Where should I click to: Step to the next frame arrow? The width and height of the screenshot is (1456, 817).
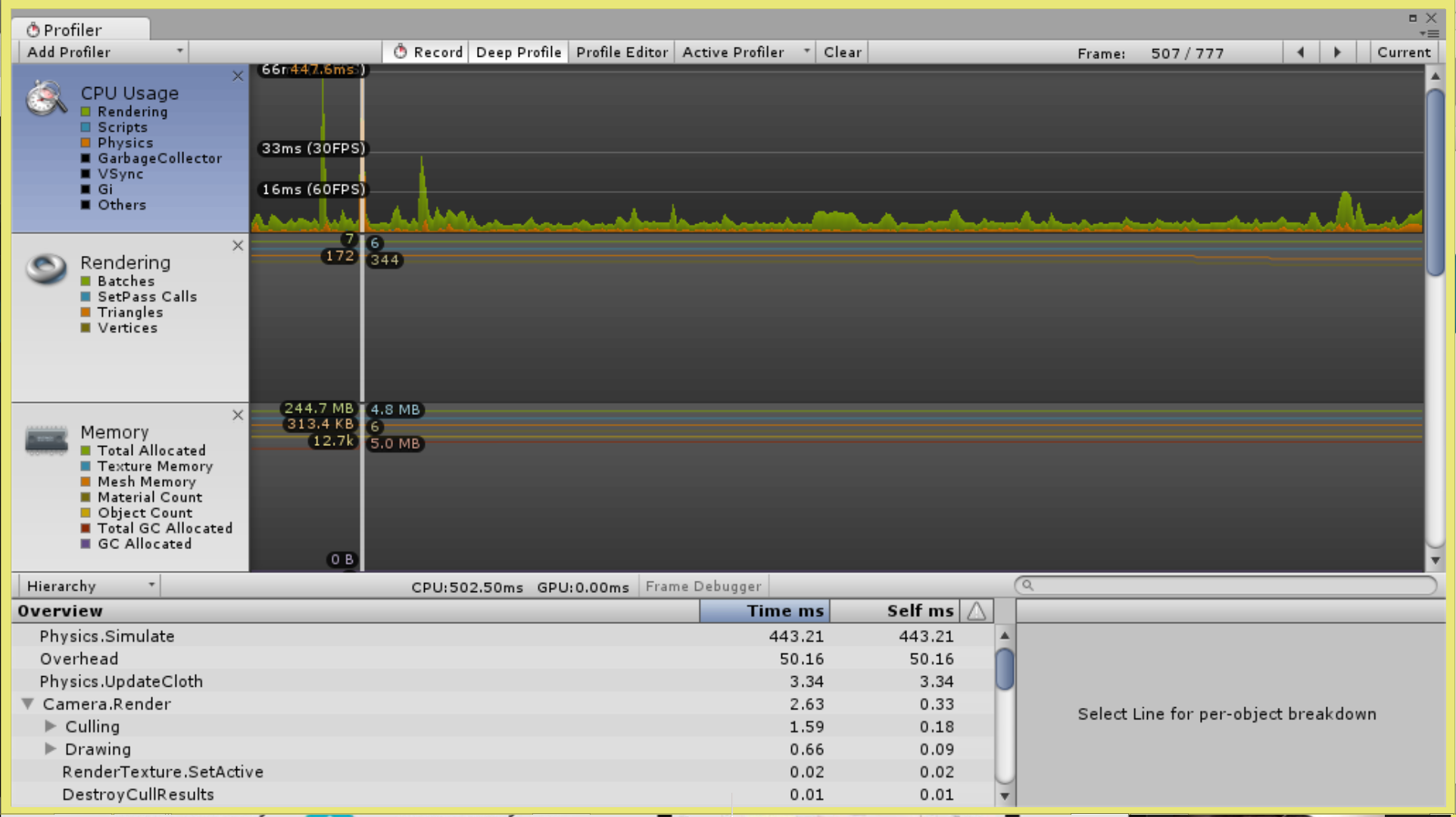click(1337, 52)
